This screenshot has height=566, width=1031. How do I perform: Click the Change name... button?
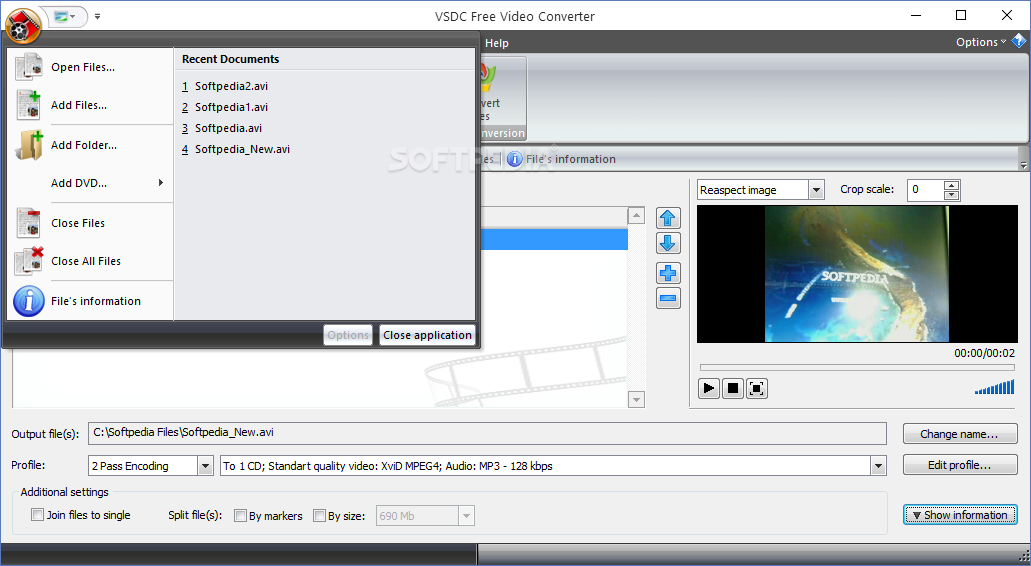coord(959,434)
